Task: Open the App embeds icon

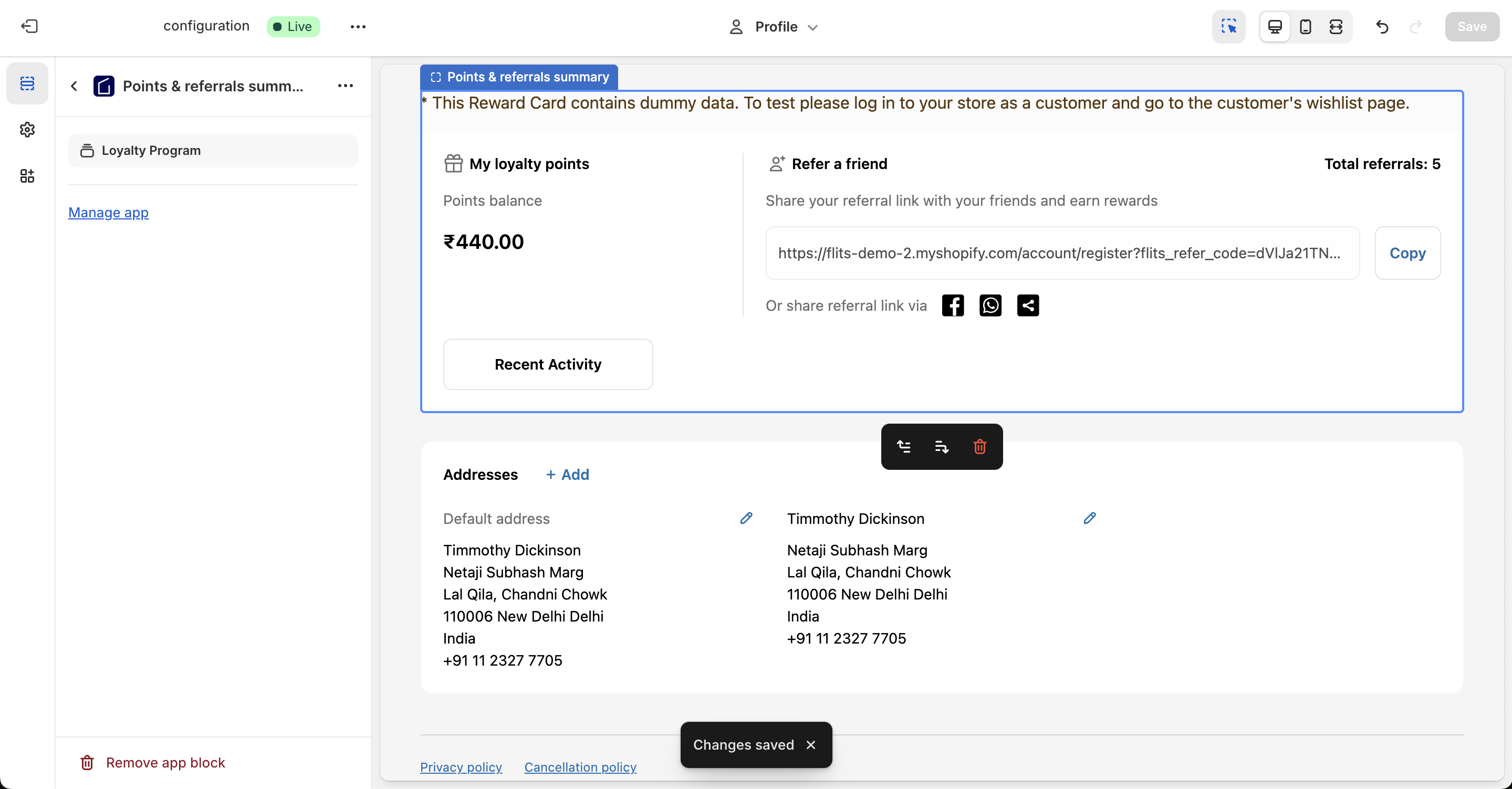Action: point(27,176)
